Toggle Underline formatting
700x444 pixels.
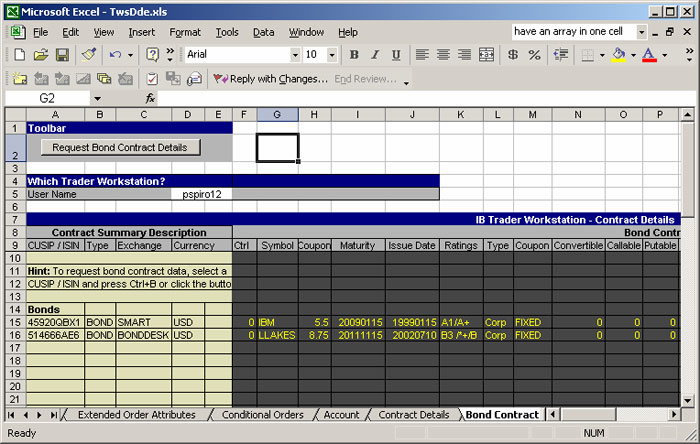point(396,55)
